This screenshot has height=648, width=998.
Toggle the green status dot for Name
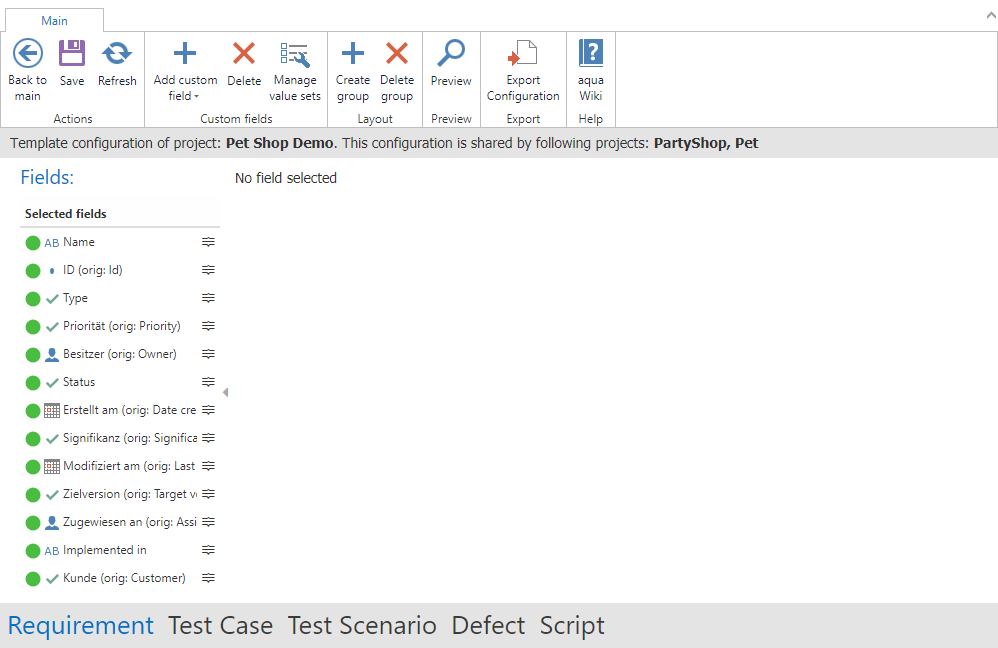coord(33,243)
